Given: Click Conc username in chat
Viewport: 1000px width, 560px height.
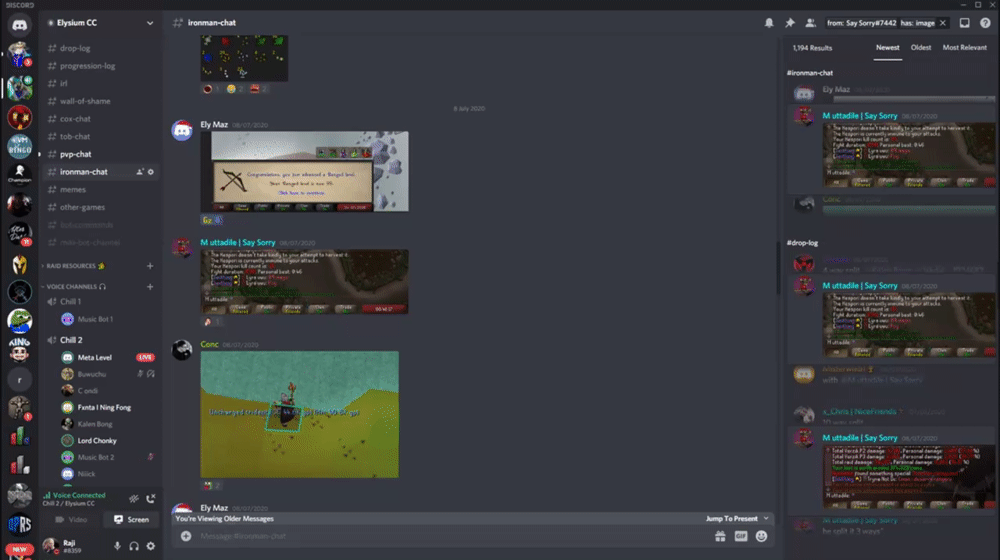Looking at the screenshot, I should [x=209, y=344].
